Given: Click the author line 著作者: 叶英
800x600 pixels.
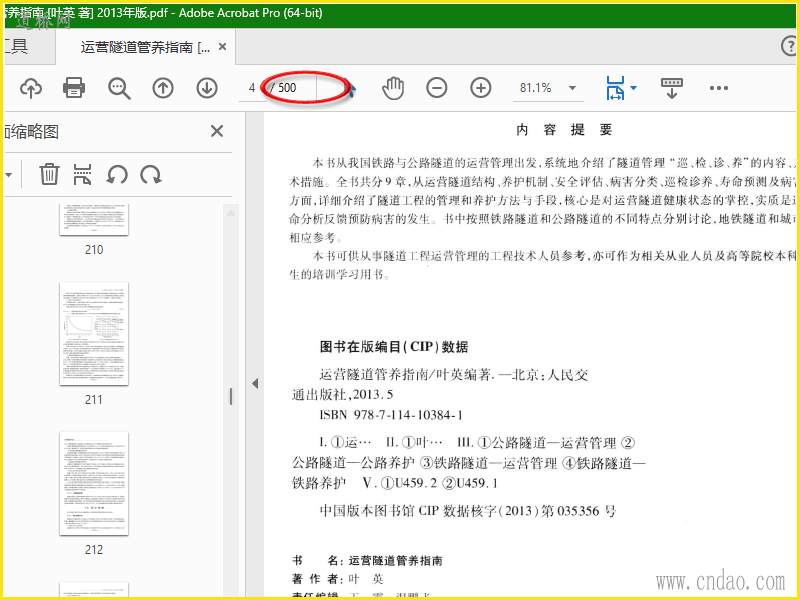Looking at the screenshot, I should click(338, 579).
